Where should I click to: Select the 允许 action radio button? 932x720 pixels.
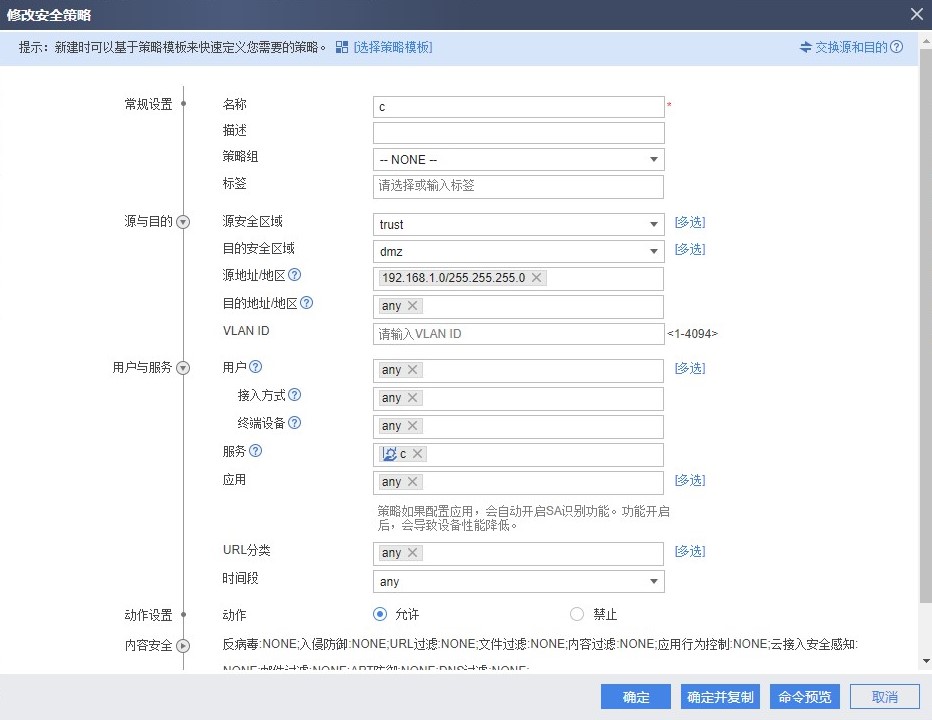point(380,614)
